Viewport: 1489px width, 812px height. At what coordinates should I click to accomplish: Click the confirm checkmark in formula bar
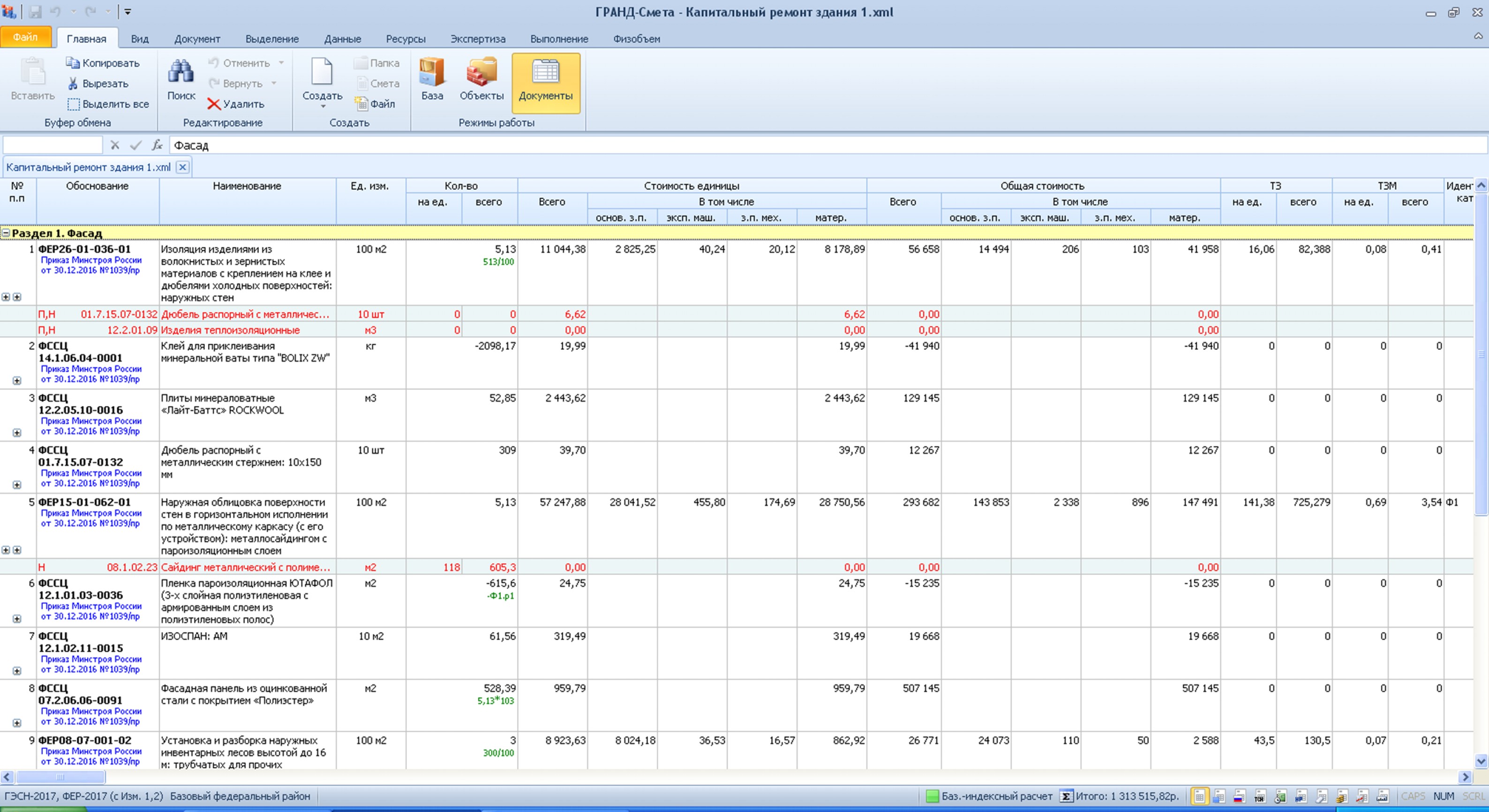(x=135, y=145)
